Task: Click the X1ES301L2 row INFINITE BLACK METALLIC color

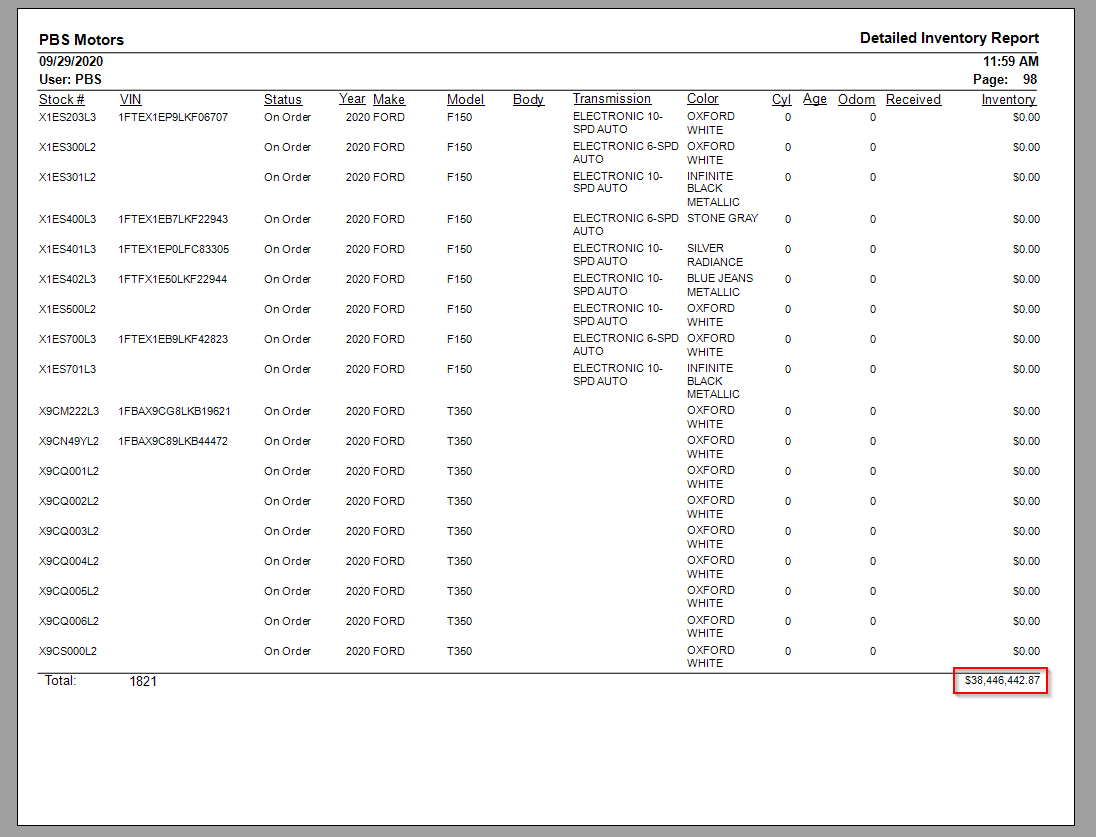Action: click(x=713, y=189)
